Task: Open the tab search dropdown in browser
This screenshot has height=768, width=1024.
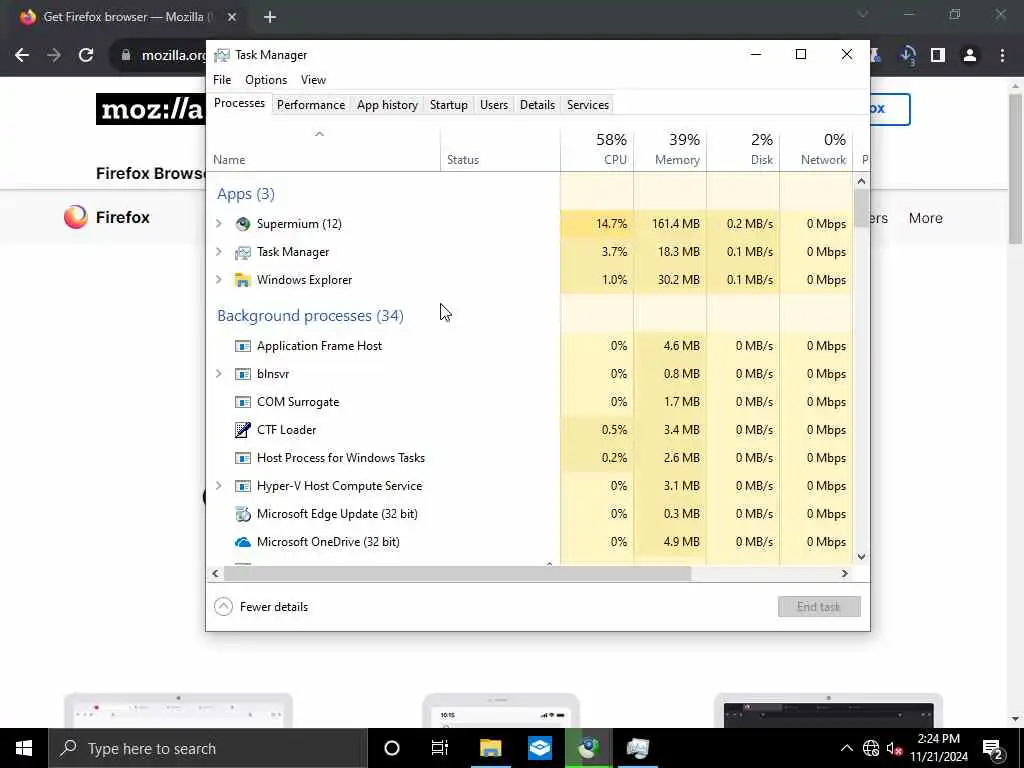Action: point(863,14)
